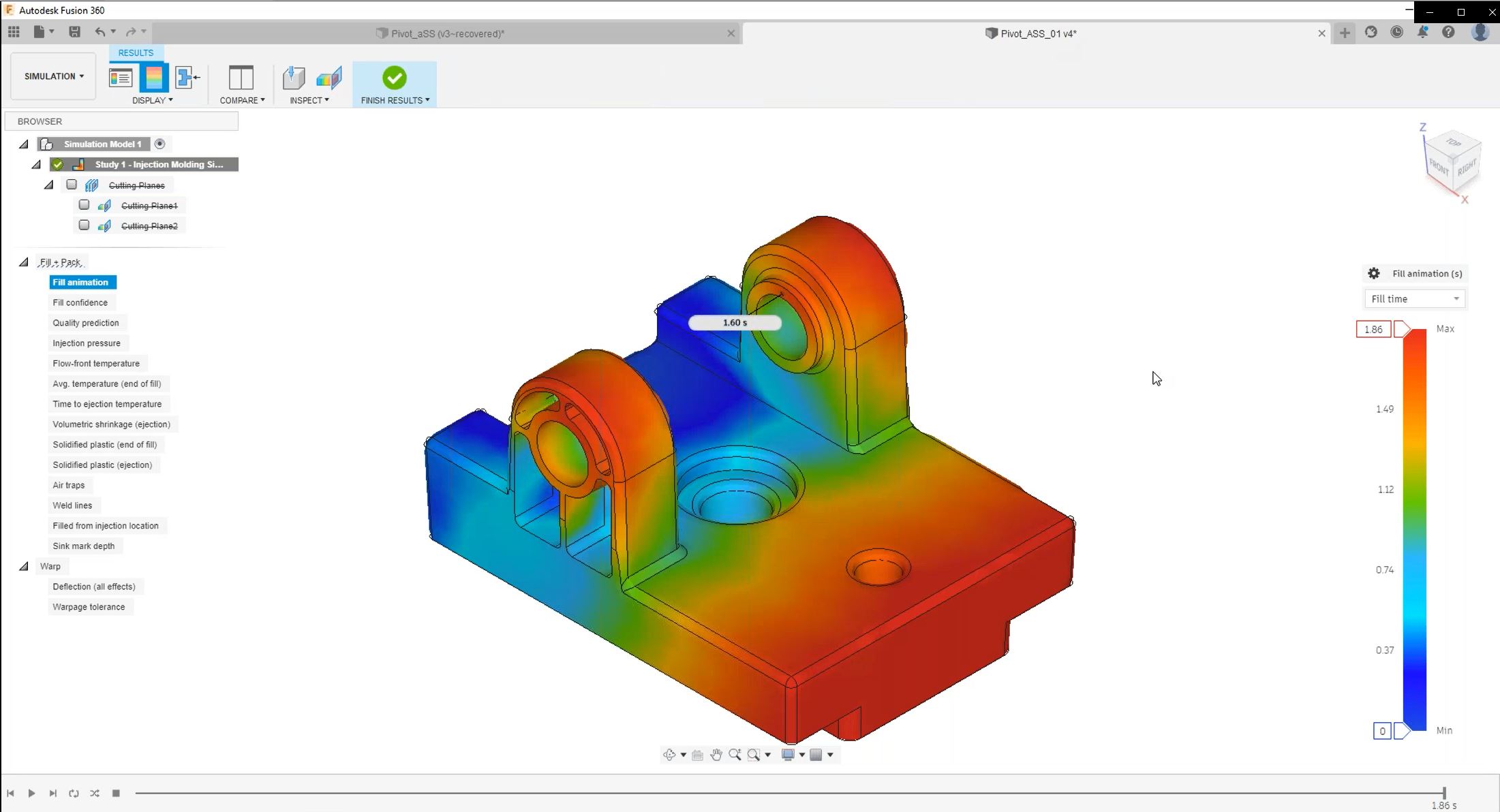Viewport: 1500px width, 812px height.
Task: Open the SIMULATION workspace menu
Action: click(x=52, y=76)
